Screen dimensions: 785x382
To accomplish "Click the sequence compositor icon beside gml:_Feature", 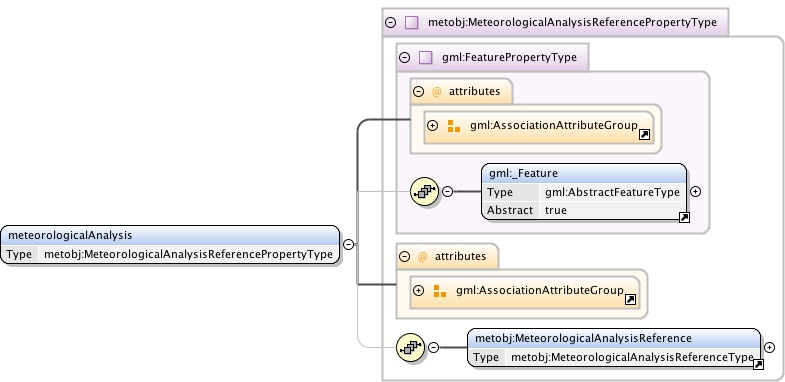I will click(x=424, y=191).
